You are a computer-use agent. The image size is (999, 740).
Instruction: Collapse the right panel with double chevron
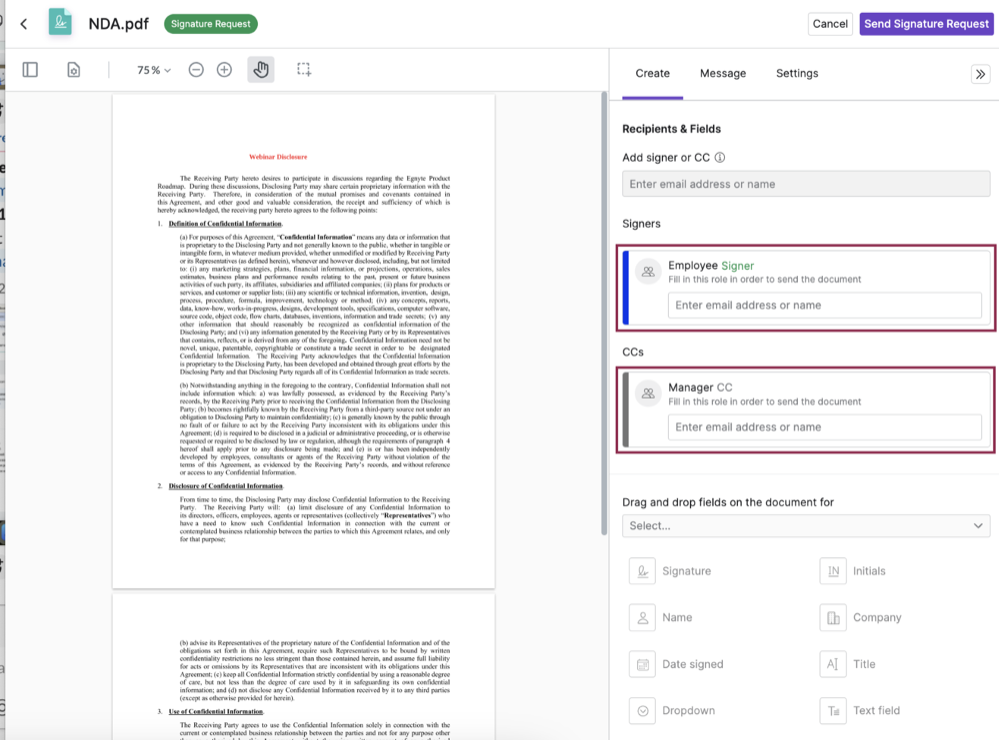coord(980,74)
